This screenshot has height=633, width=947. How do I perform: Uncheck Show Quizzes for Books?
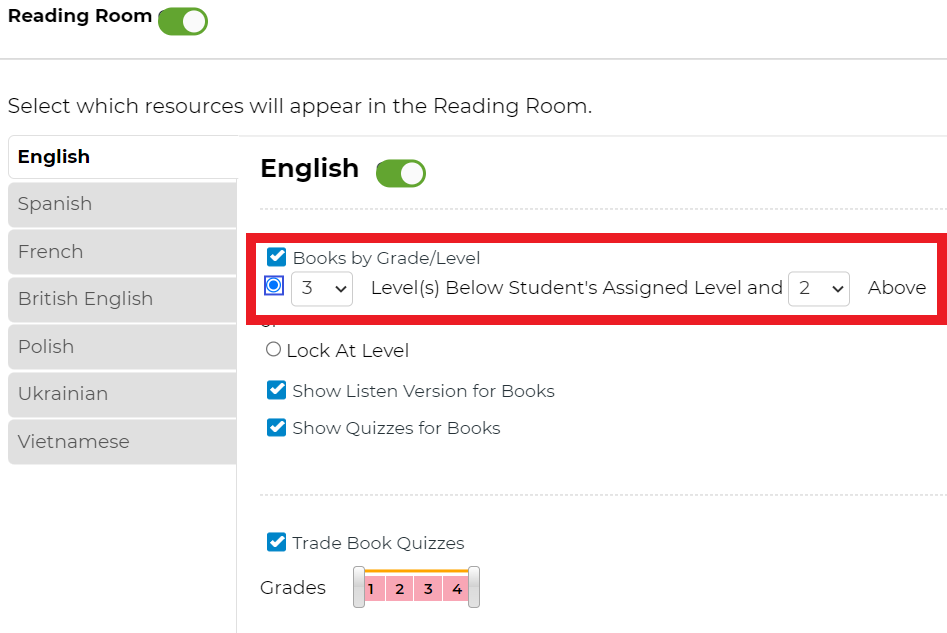tap(277, 427)
